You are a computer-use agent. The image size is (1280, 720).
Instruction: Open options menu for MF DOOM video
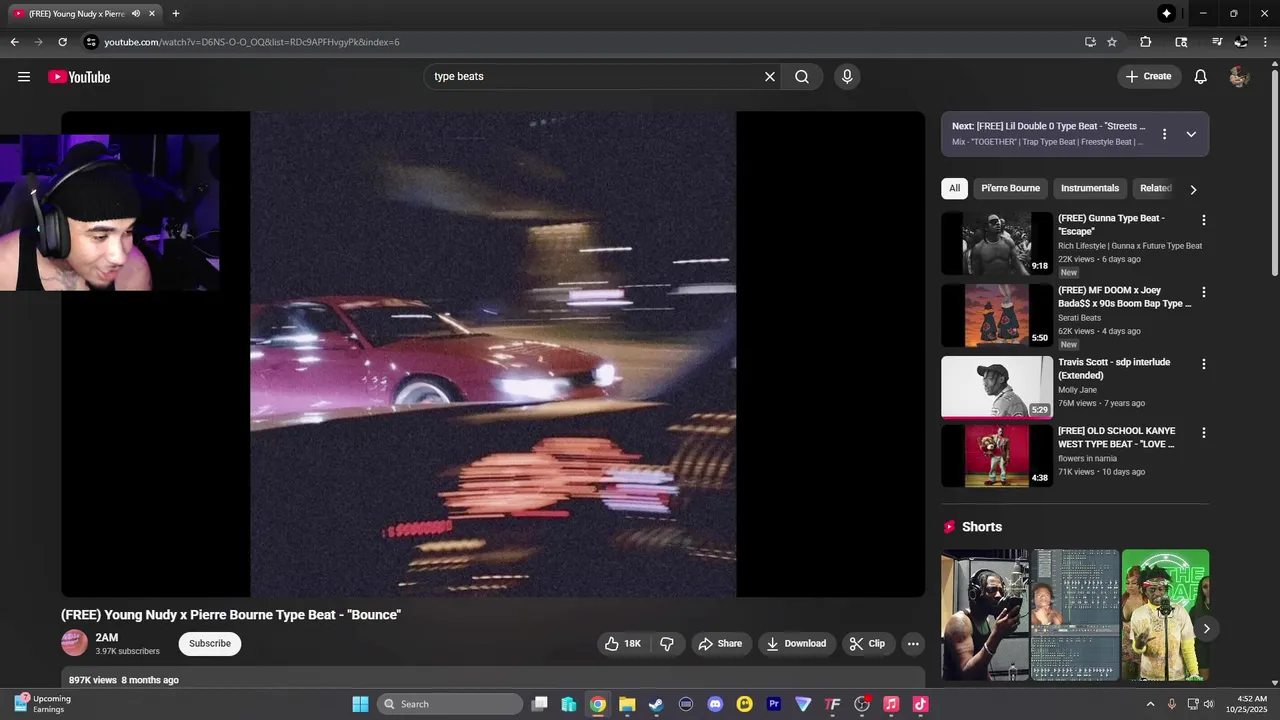pyautogui.click(x=1204, y=292)
